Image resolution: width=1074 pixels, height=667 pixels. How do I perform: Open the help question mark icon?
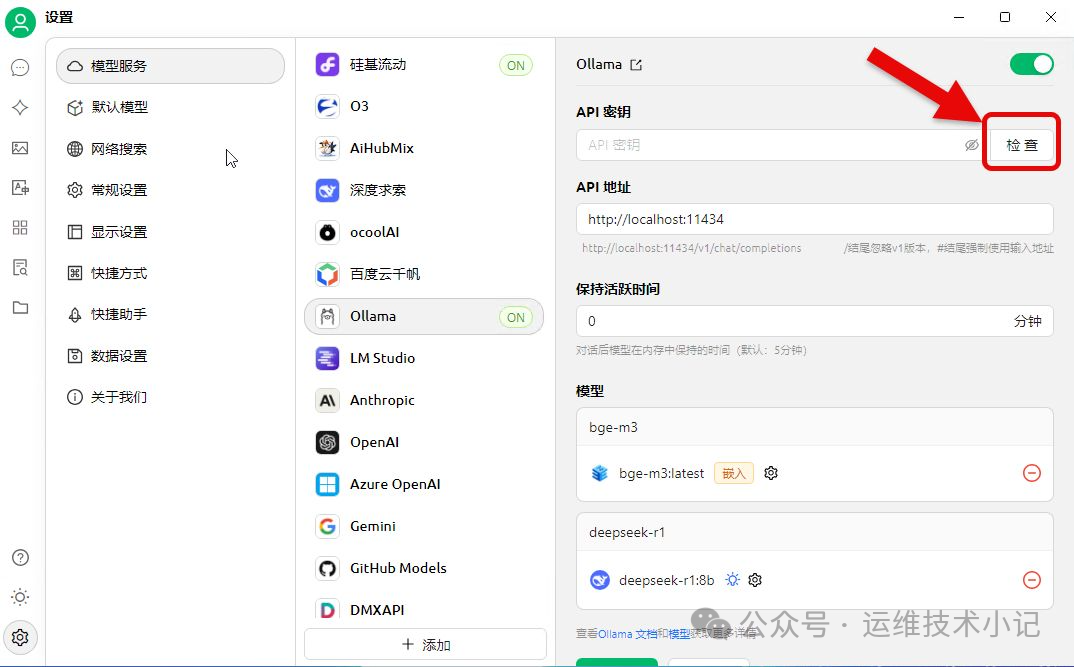tap(21, 557)
